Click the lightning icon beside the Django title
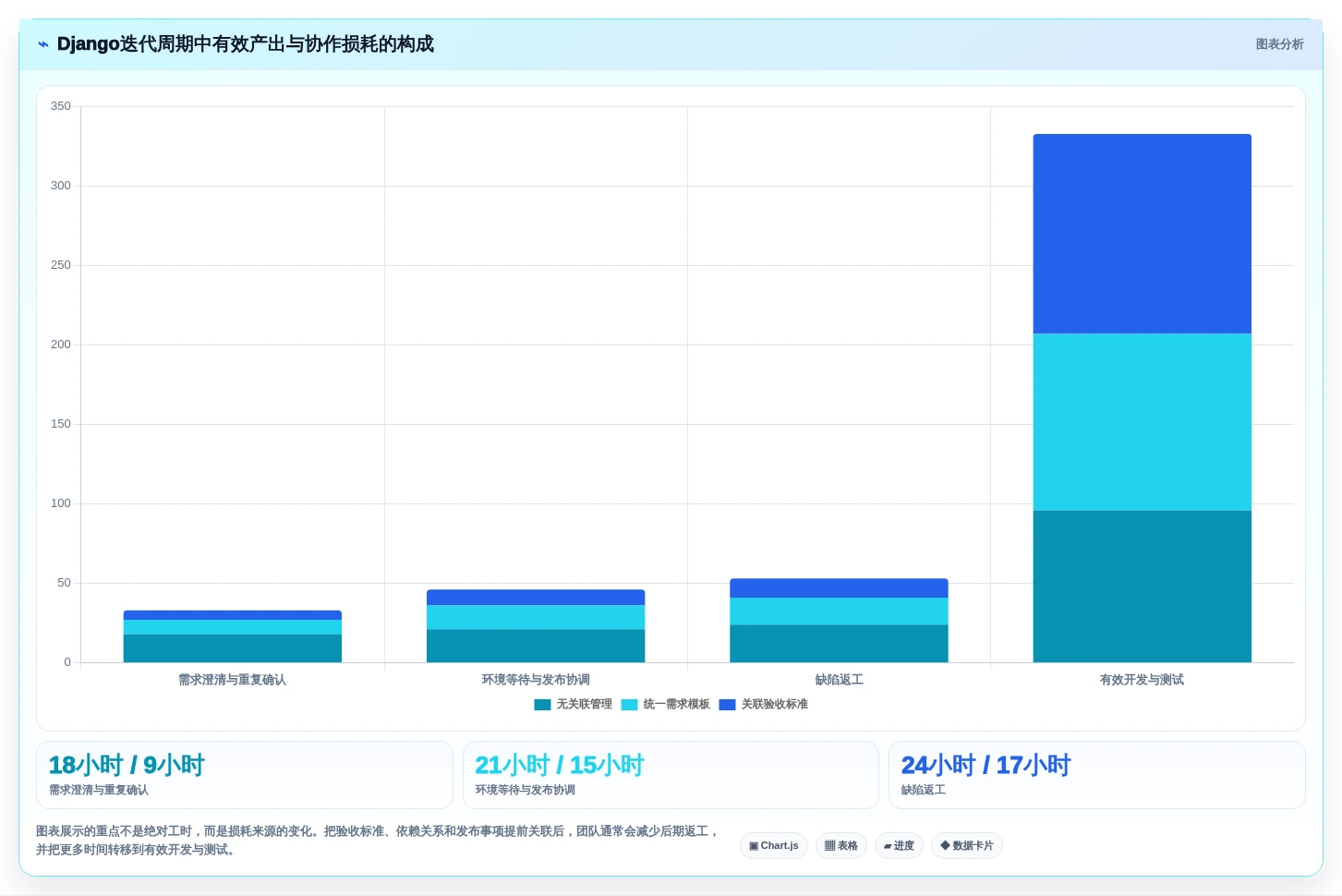The image size is (1342, 896). (x=43, y=44)
